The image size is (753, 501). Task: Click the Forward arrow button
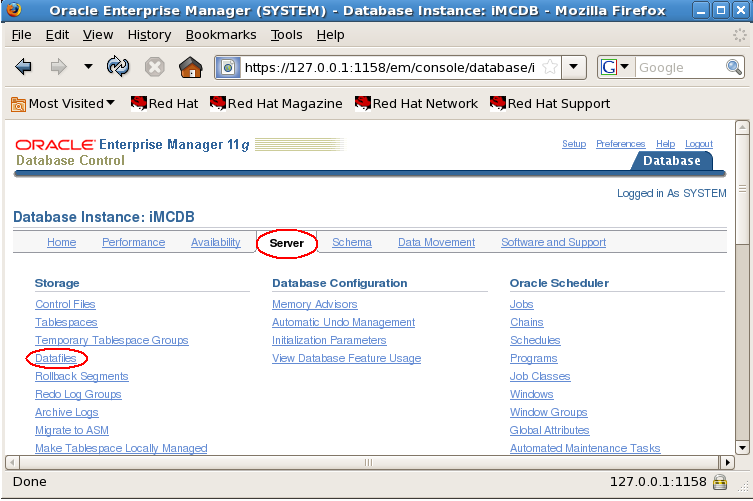coord(59,67)
